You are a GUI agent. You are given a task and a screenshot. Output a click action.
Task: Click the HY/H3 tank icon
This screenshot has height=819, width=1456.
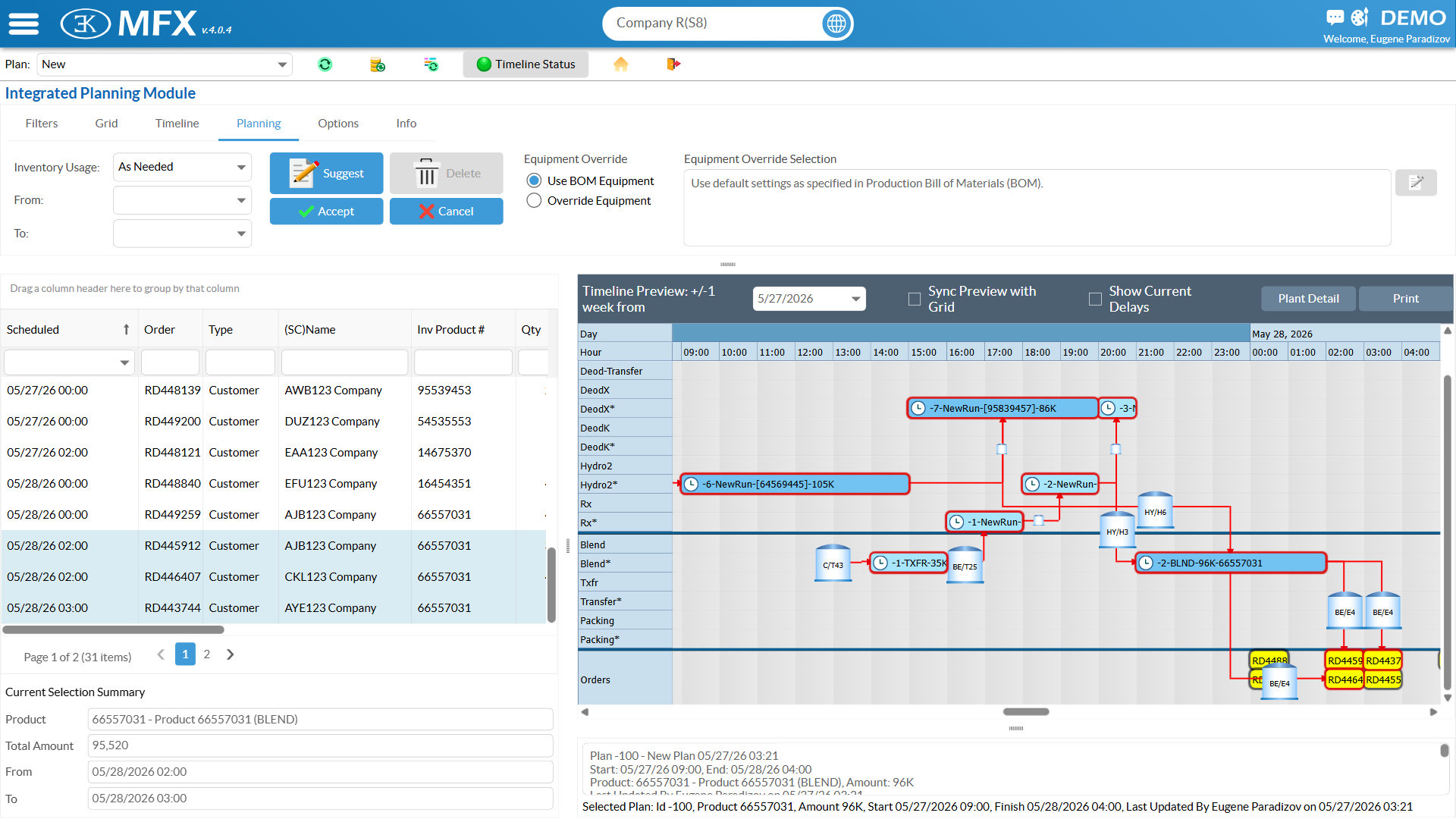[1117, 529]
